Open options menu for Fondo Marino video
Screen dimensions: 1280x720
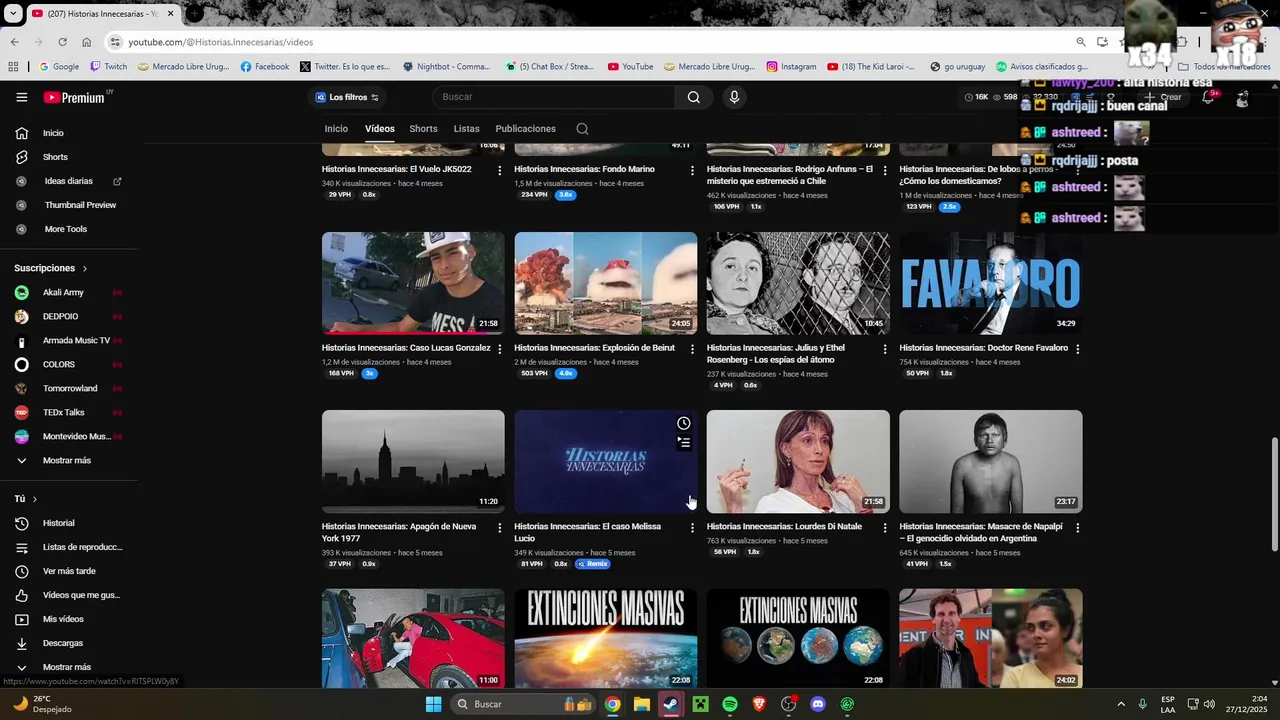pos(692,171)
